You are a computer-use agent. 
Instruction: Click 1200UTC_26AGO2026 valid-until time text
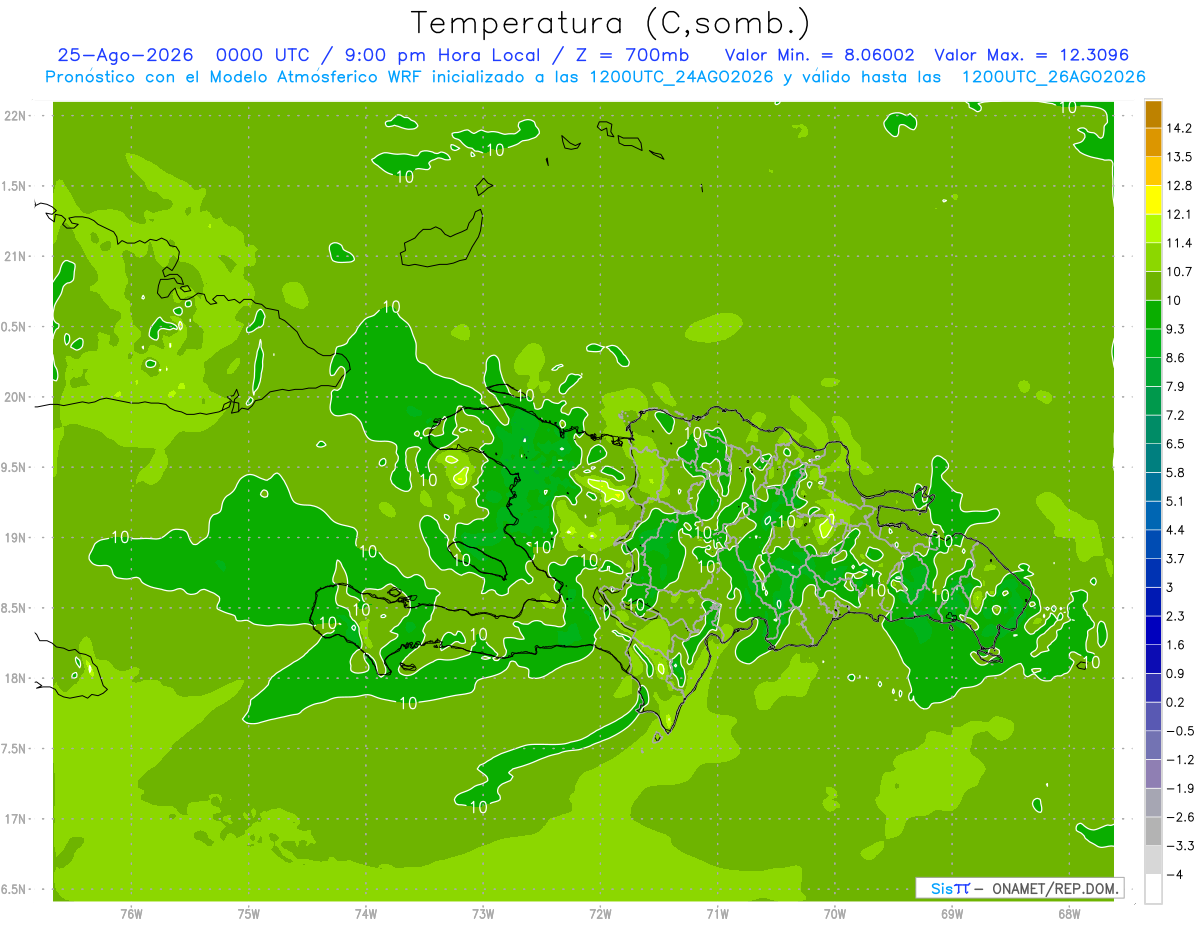pos(1053,77)
